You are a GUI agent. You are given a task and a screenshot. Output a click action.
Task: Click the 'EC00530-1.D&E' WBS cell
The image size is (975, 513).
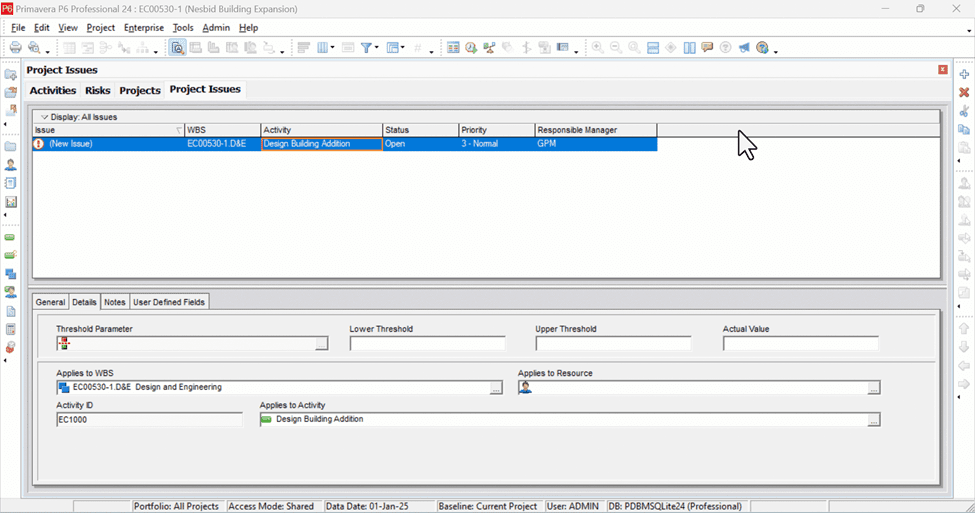pos(223,144)
